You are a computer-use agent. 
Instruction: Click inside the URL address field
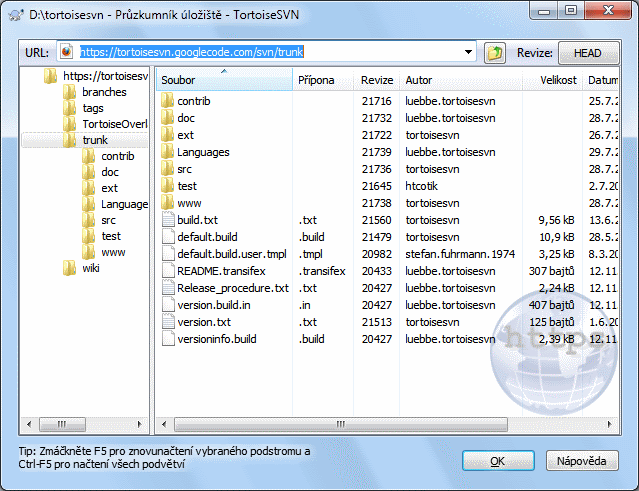pos(267,52)
